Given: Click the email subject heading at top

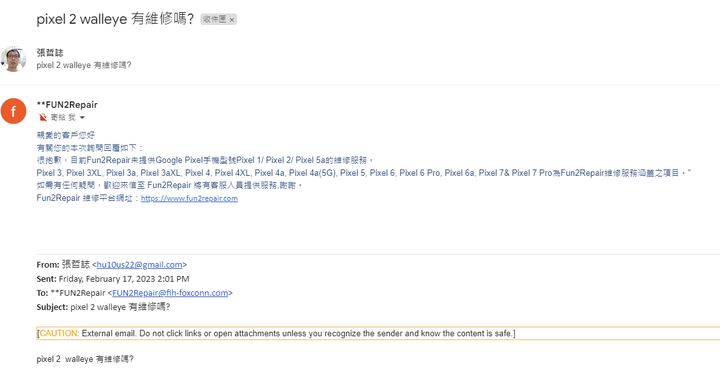Looking at the screenshot, I should click(x=115, y=19).
